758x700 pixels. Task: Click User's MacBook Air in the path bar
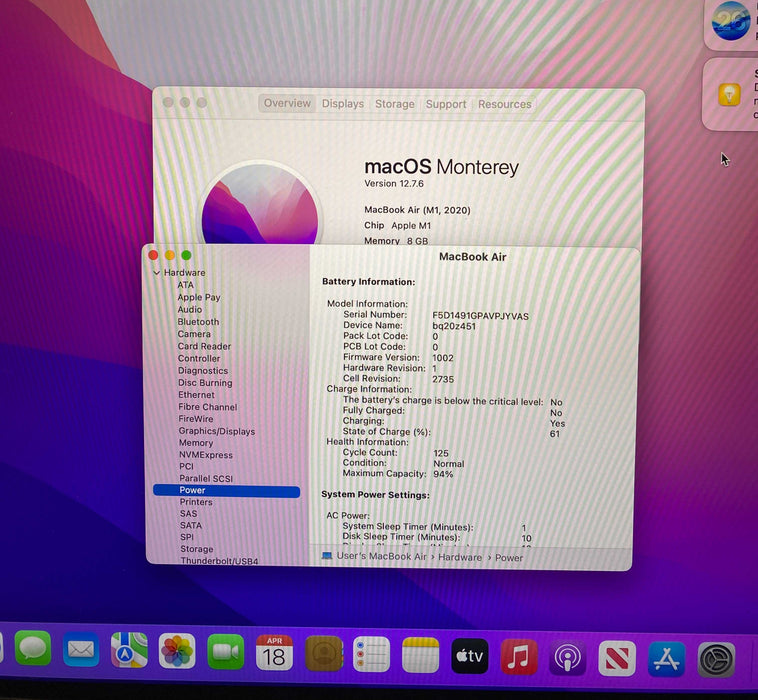point(381,556)
